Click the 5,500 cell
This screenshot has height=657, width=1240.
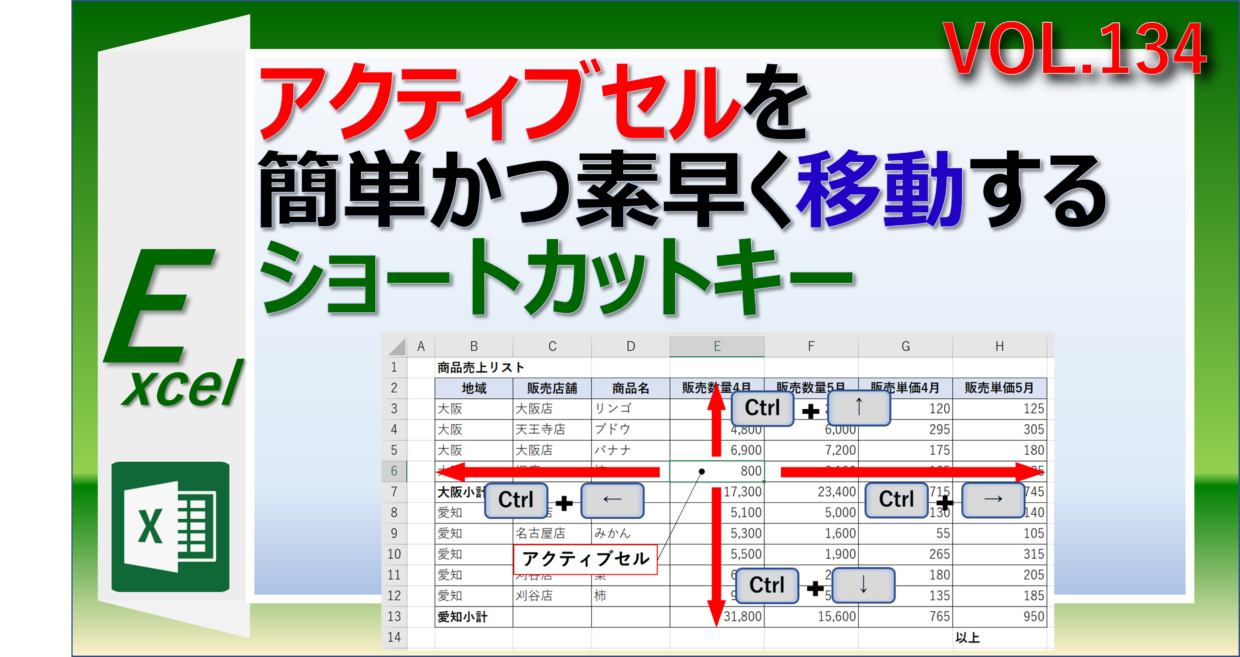(x=717, y=554)
